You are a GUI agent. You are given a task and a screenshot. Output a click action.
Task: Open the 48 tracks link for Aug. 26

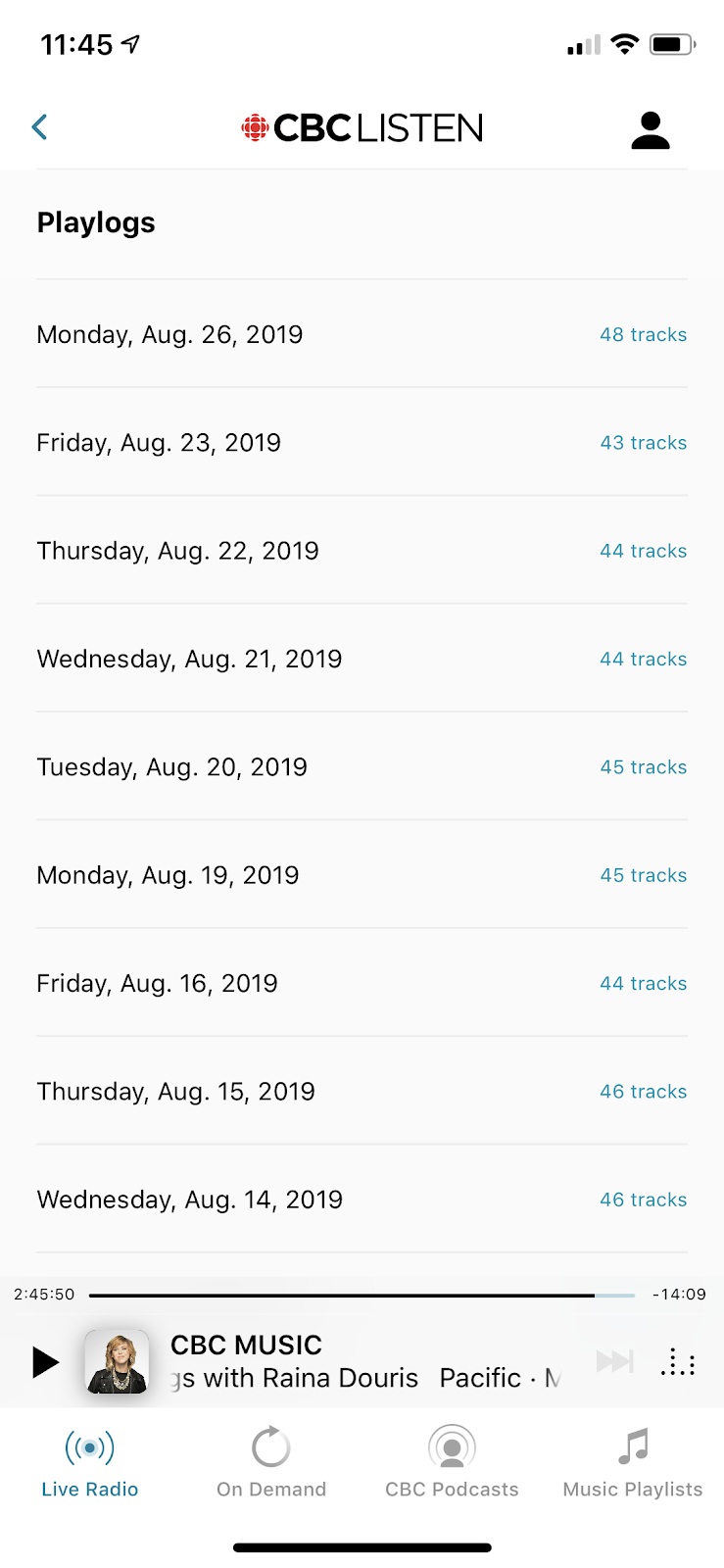coord(643,335)
